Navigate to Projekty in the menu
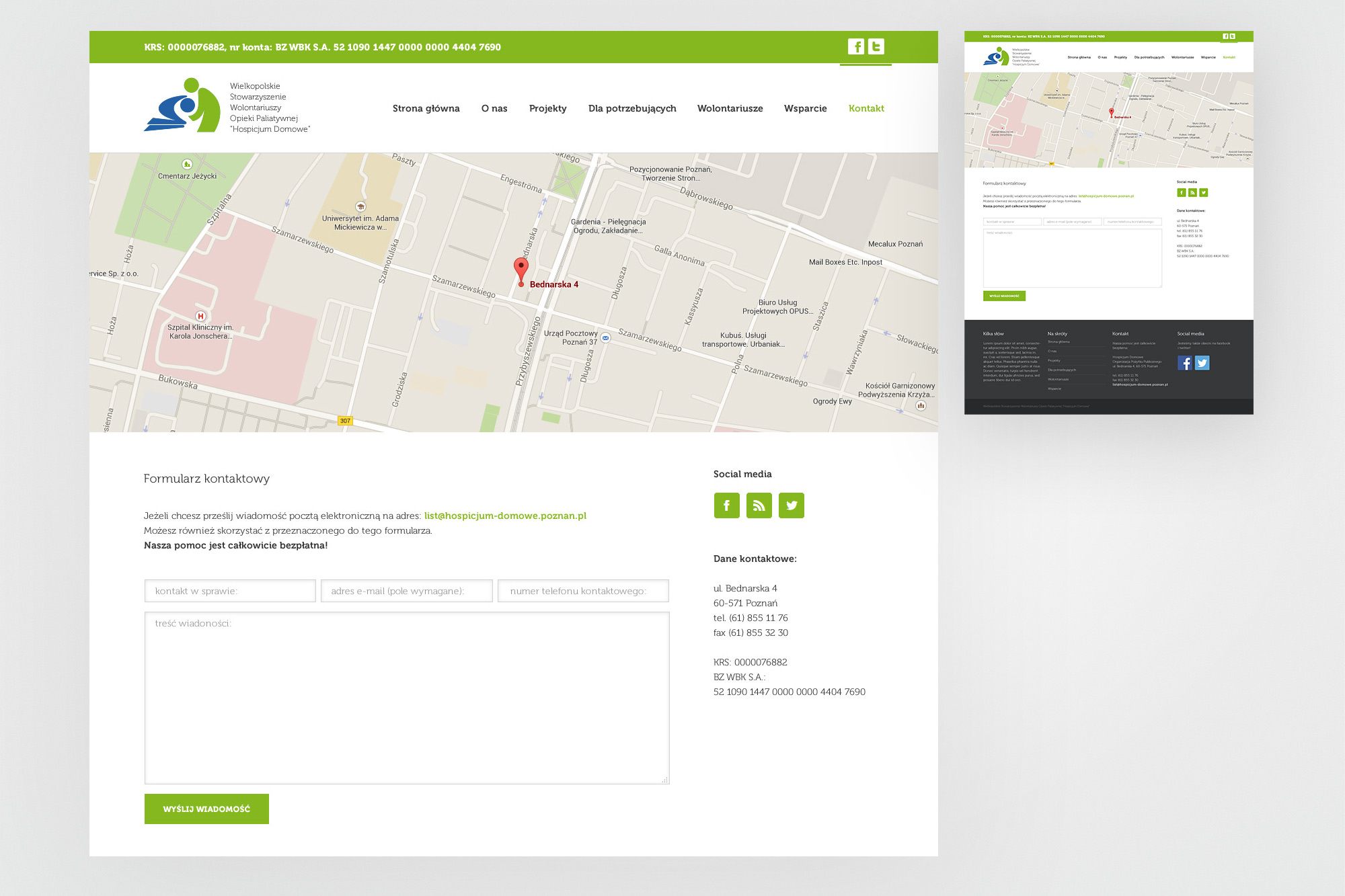 click(x=547, y=108)
